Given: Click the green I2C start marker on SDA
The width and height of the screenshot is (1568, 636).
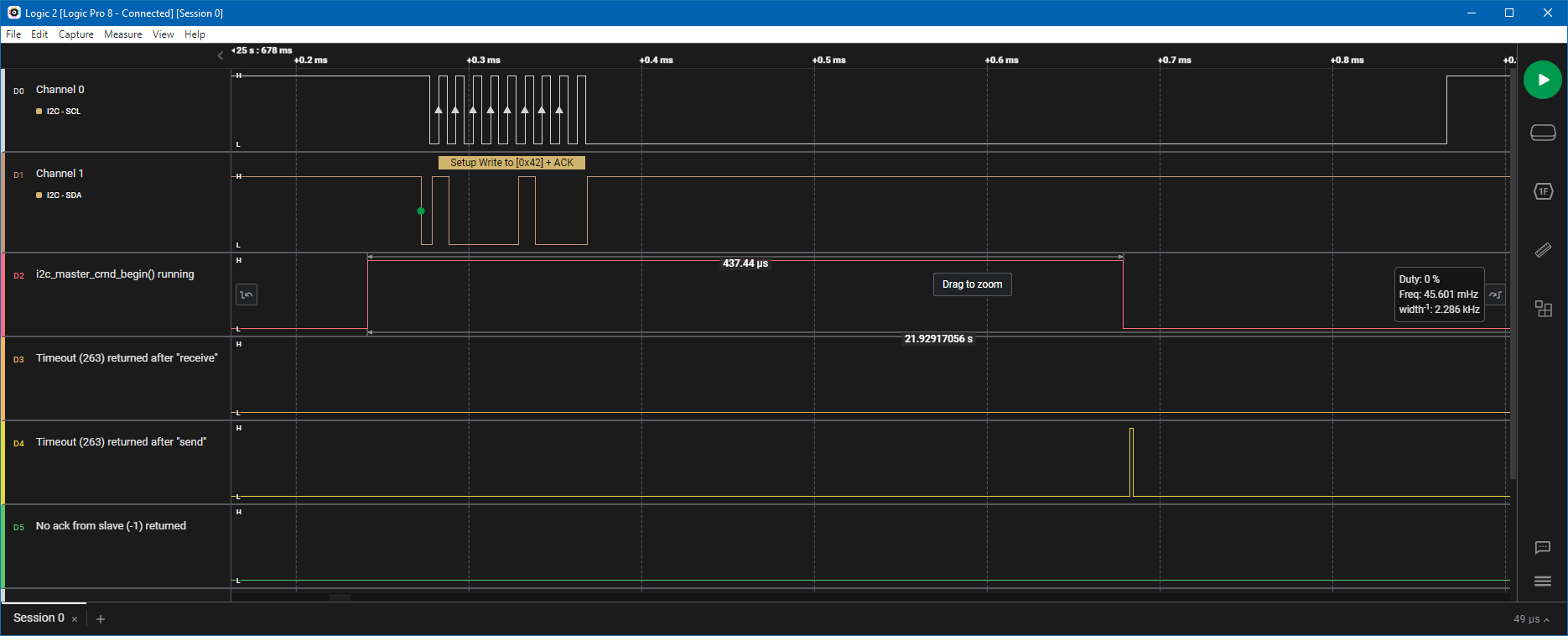Looking at the screenshot, I should point(421,211).
